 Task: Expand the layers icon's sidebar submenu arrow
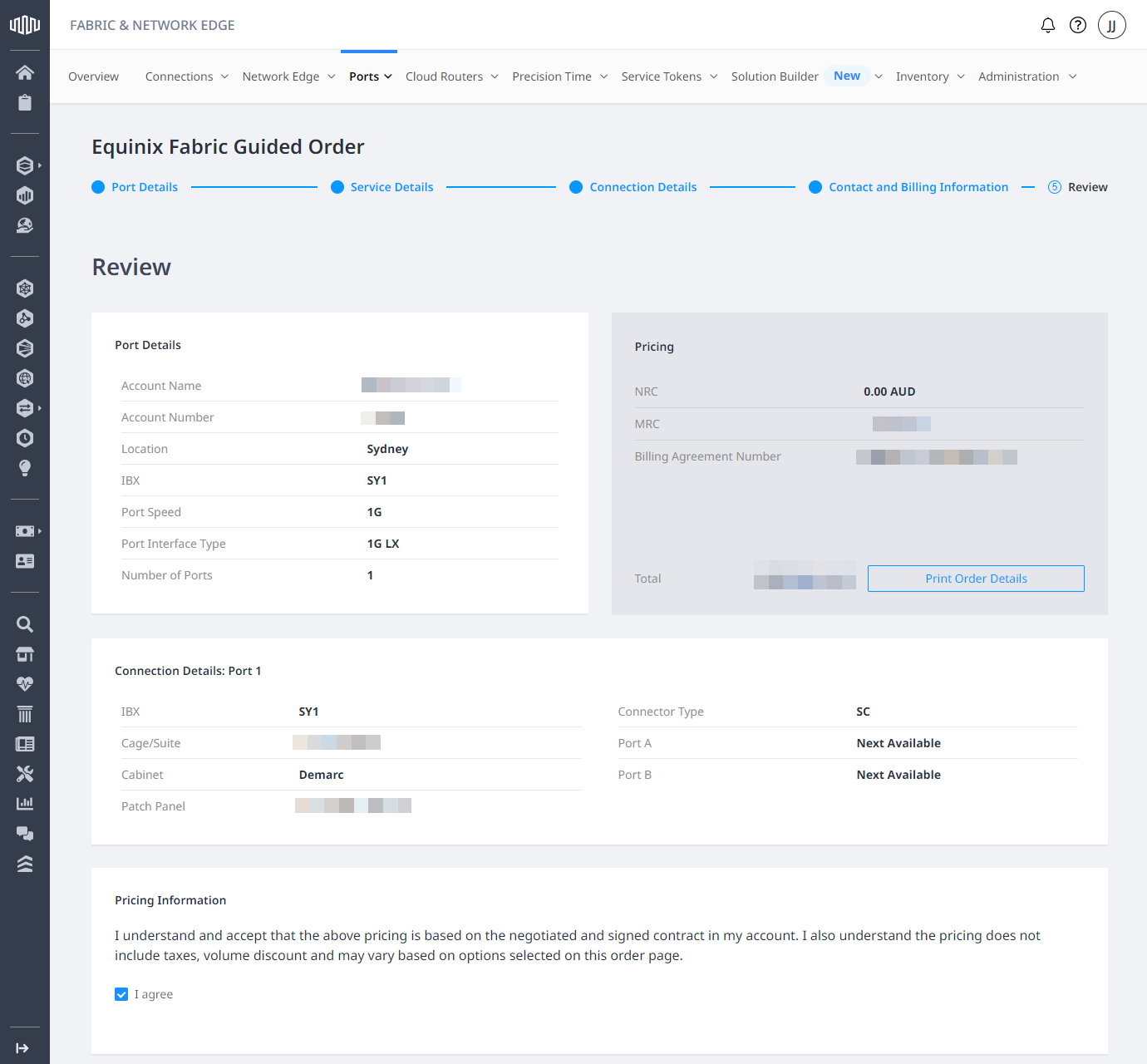(39, 165)
